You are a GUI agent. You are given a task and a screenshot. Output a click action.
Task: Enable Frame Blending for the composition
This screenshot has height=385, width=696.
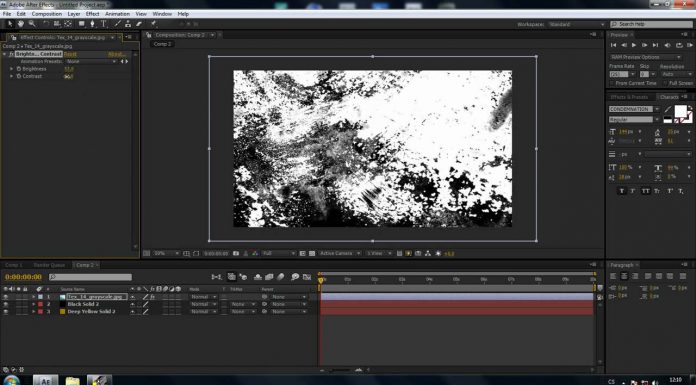(269, 277)
